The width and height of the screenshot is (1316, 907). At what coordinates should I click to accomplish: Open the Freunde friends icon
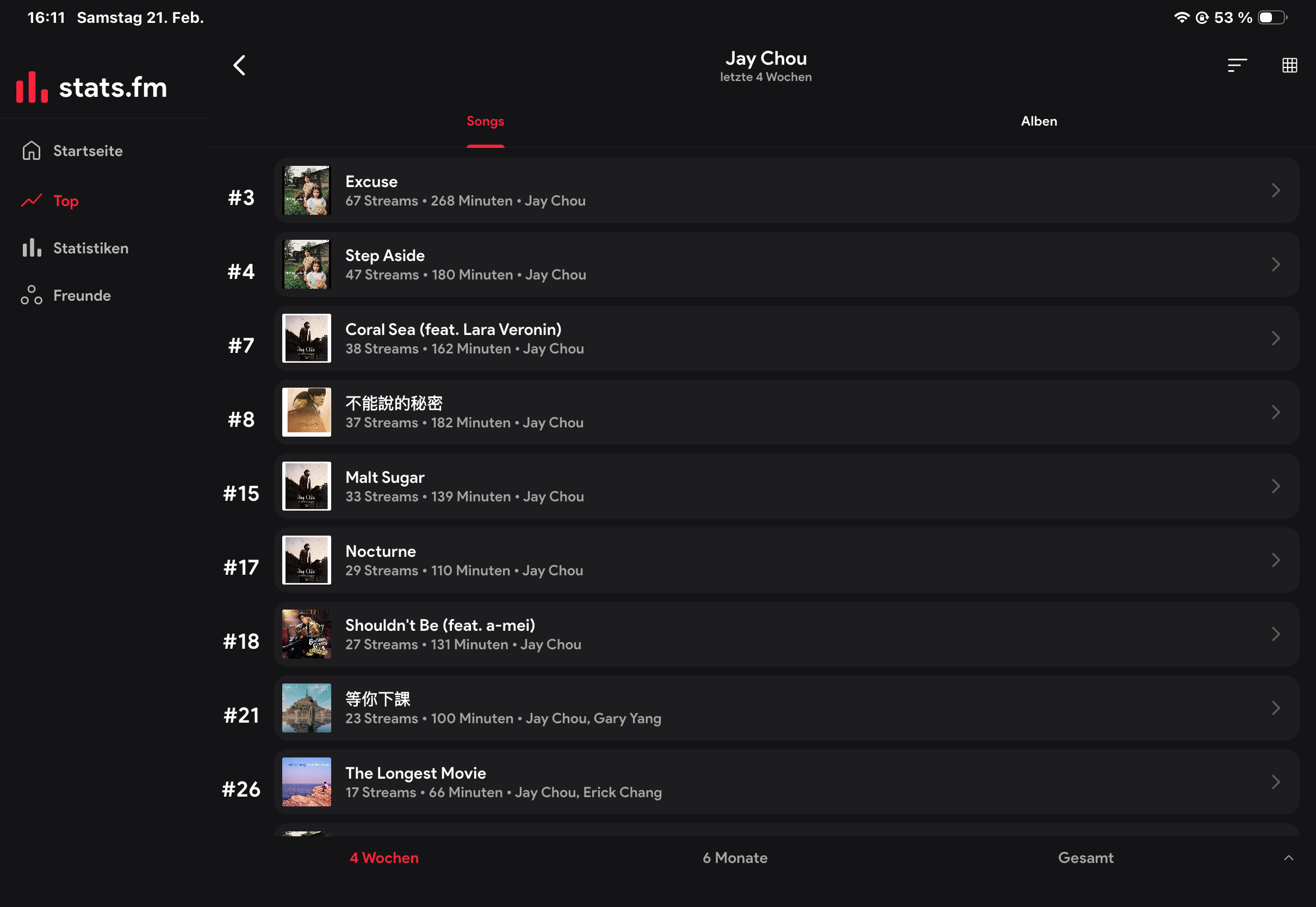click(x=31, y=295)
